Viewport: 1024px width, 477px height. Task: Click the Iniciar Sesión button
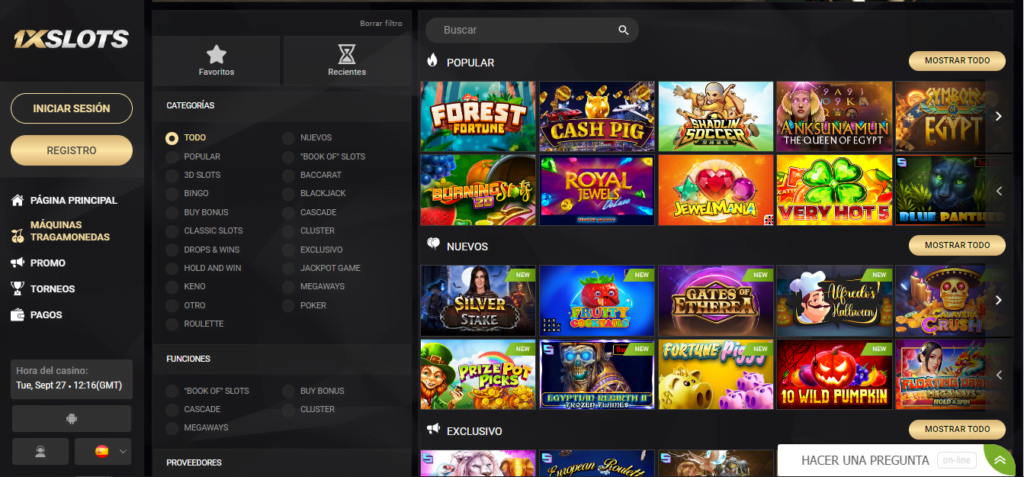[x=72, y=108]
